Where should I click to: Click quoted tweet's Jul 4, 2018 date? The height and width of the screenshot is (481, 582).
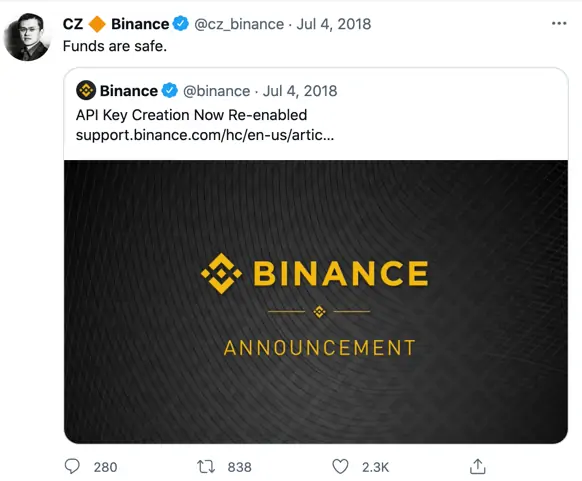(300, 91)
